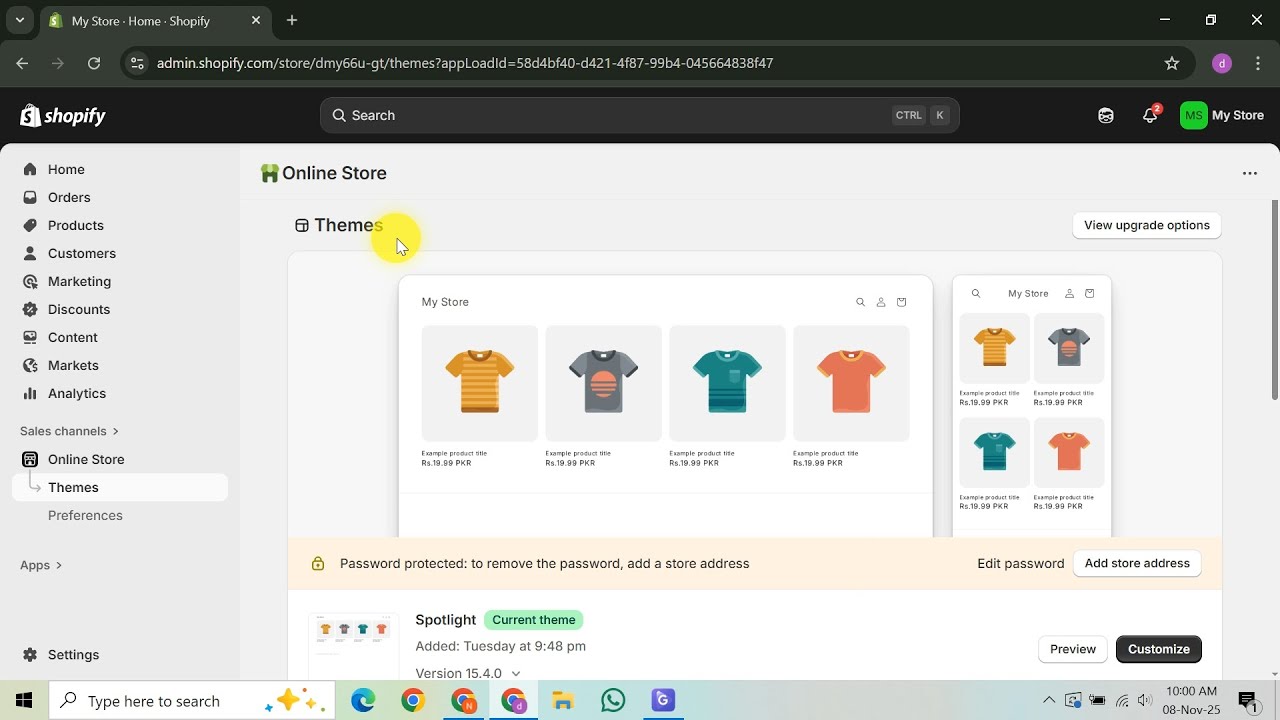Expand Sales channels section
This screenshot has height=720, width=1280.
click(x=69, y=431)
